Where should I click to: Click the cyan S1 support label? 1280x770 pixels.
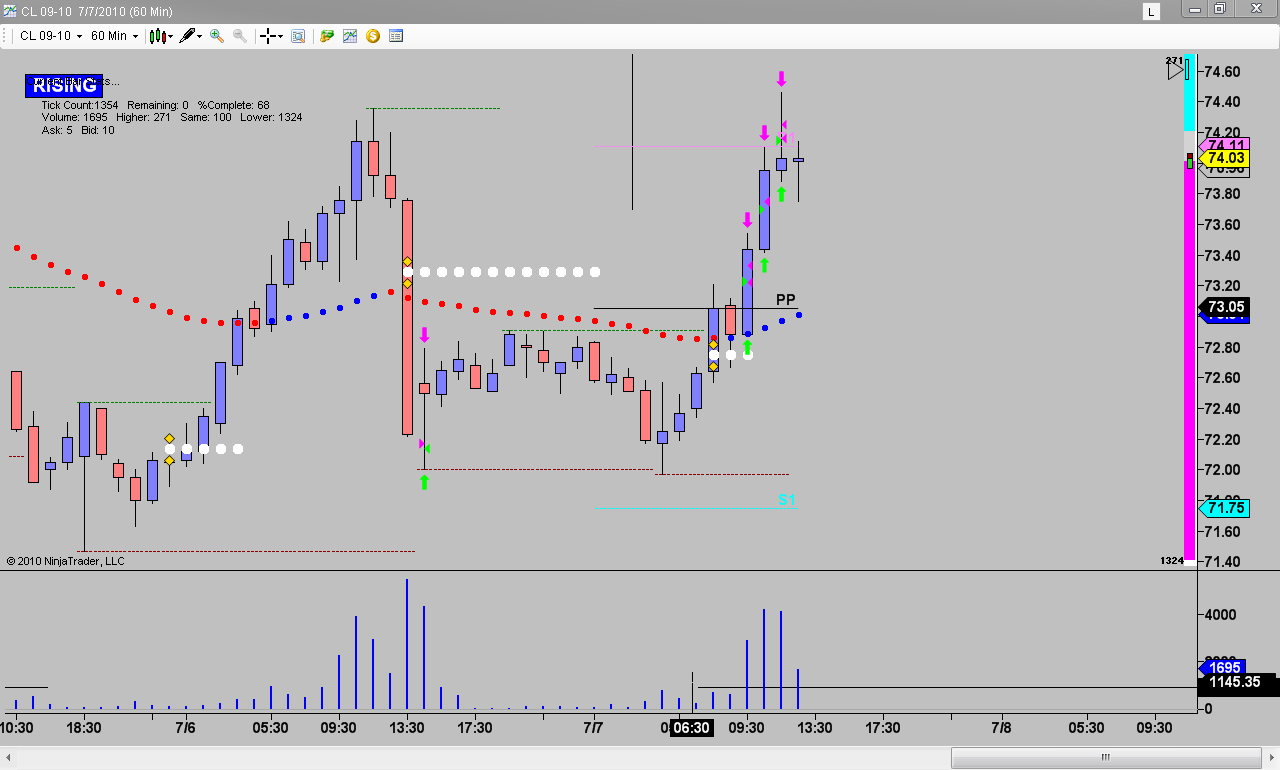(x=787, y=499)
